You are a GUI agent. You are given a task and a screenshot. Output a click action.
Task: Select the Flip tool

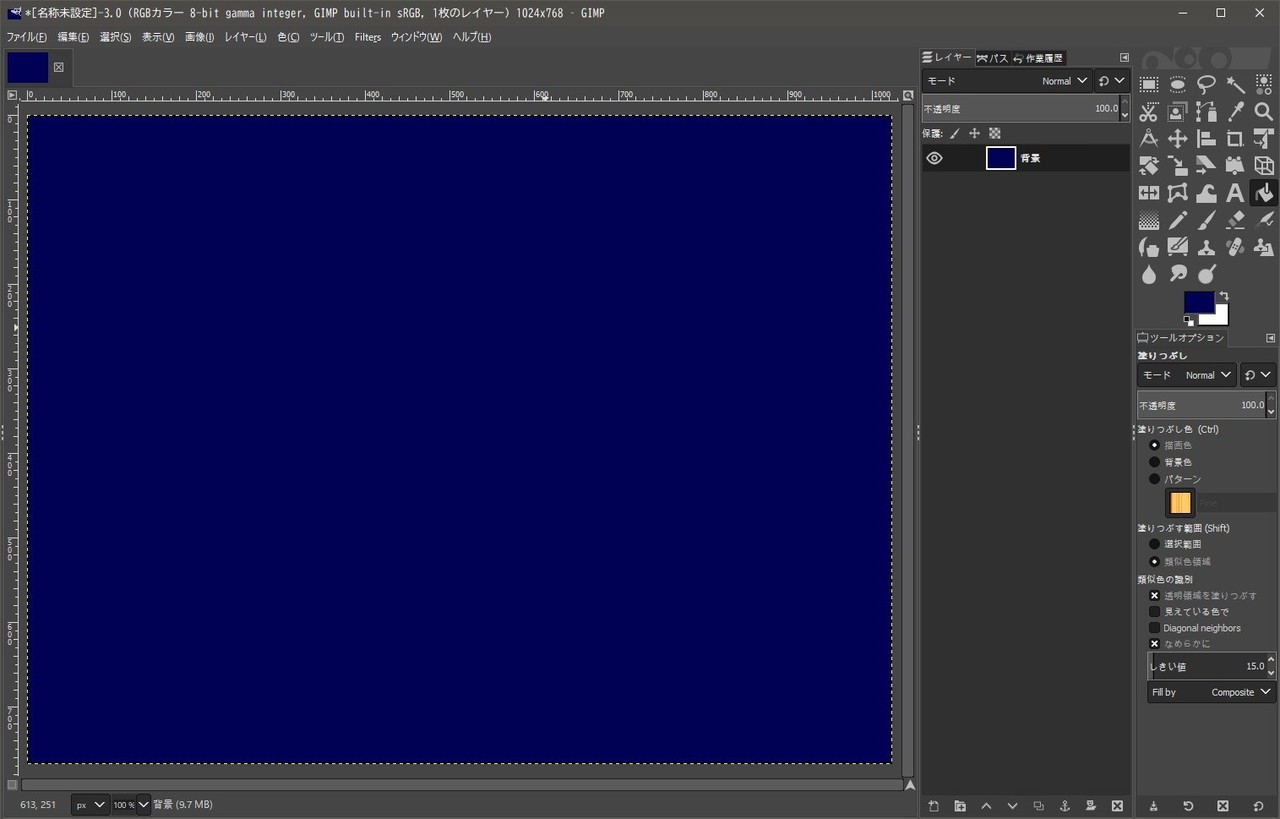pos(1149,193)
